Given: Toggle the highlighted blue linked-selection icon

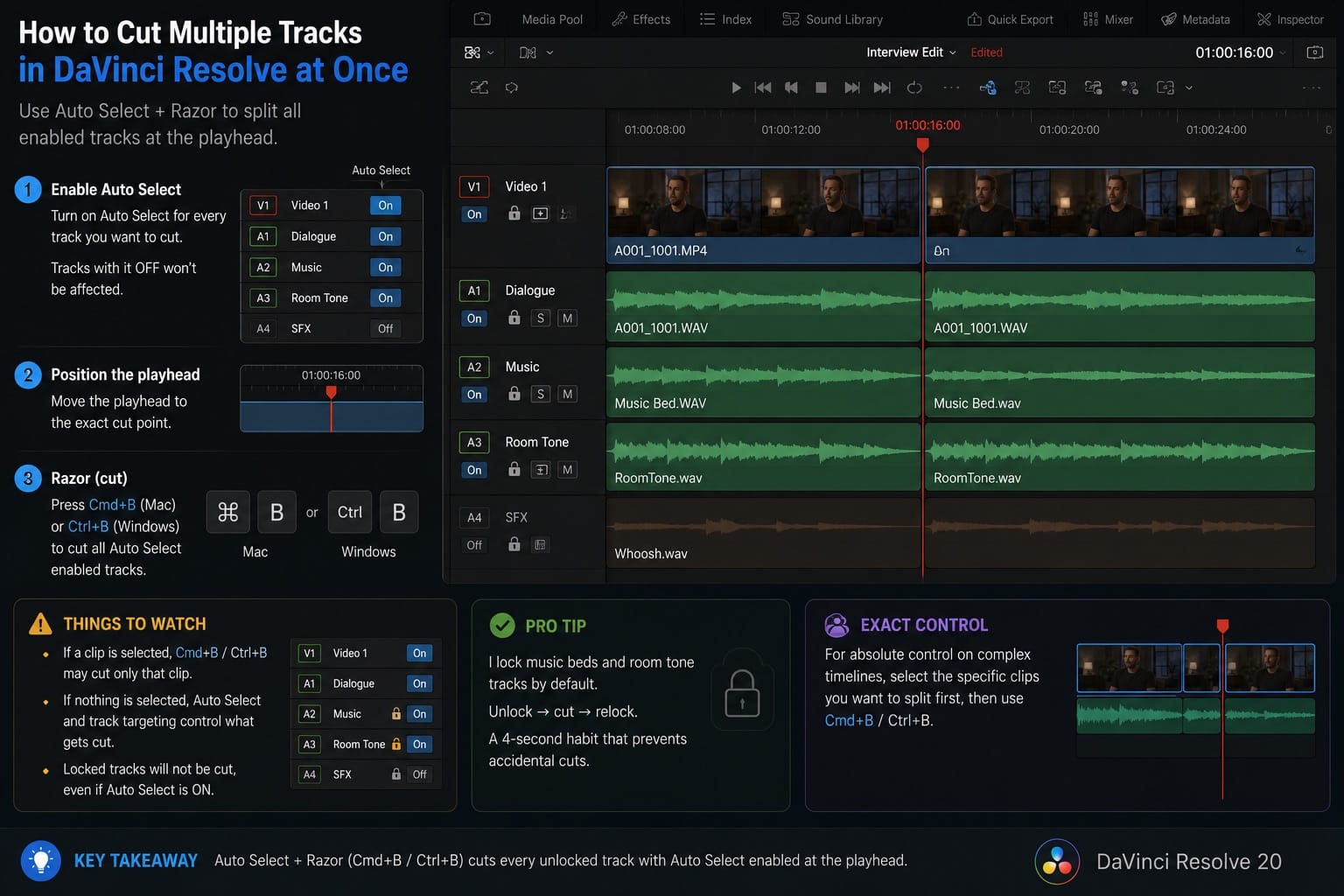Looking at the screenshot, I should (x=988, y=87).
